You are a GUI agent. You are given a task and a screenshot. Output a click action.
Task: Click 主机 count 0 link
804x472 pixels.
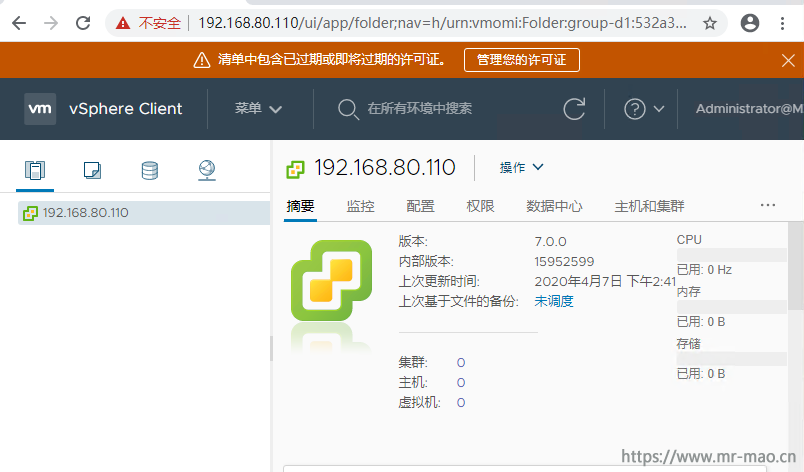(x=461, y=383)
